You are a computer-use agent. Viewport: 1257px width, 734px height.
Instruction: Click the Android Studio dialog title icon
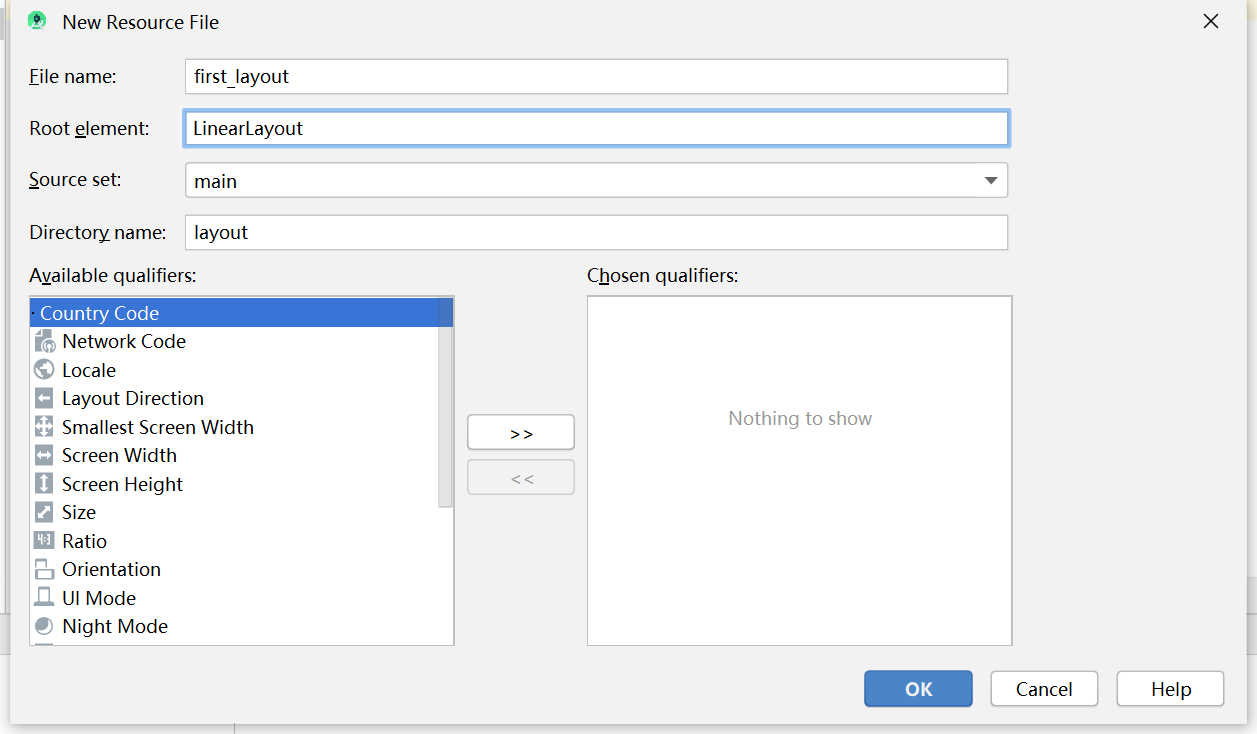coord(36,21)
